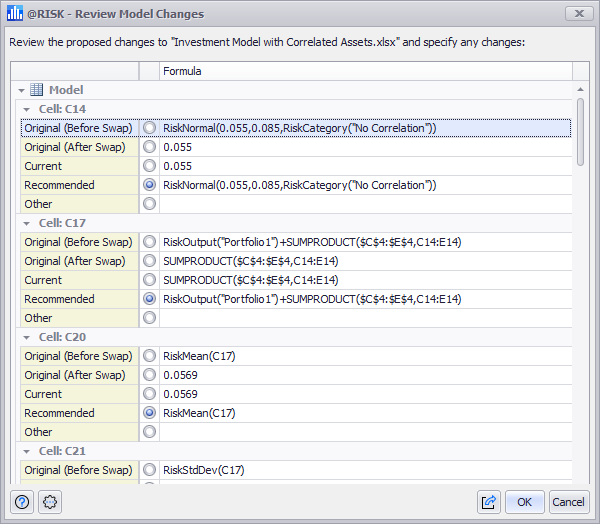
Task: Click the Other formula field for C14
Action: [x=365, y=204]
